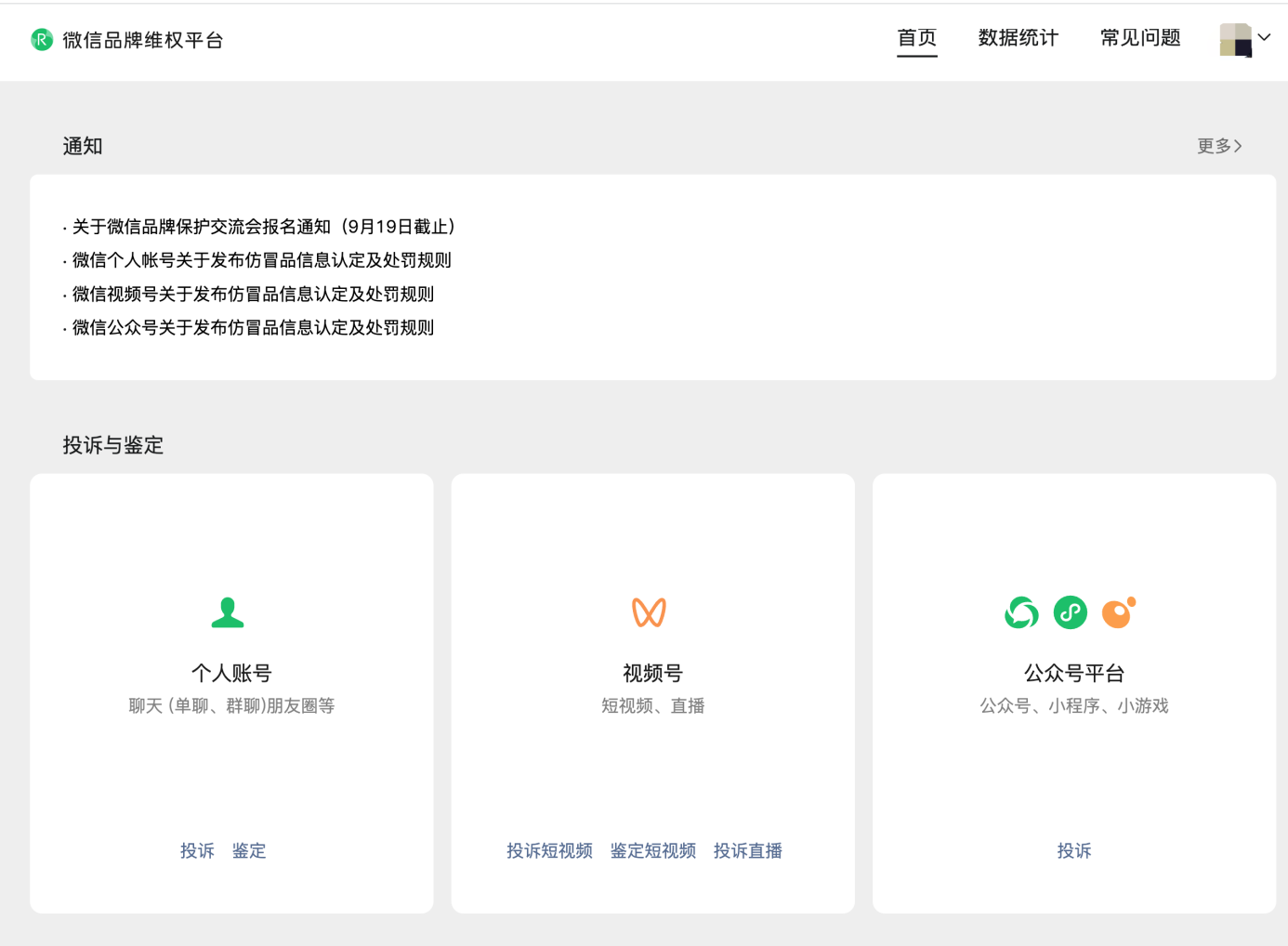Open notice 微信视频号关于发布仿冒品信息认定及处罚规则

pyautogui.click(x=253, y=294)
